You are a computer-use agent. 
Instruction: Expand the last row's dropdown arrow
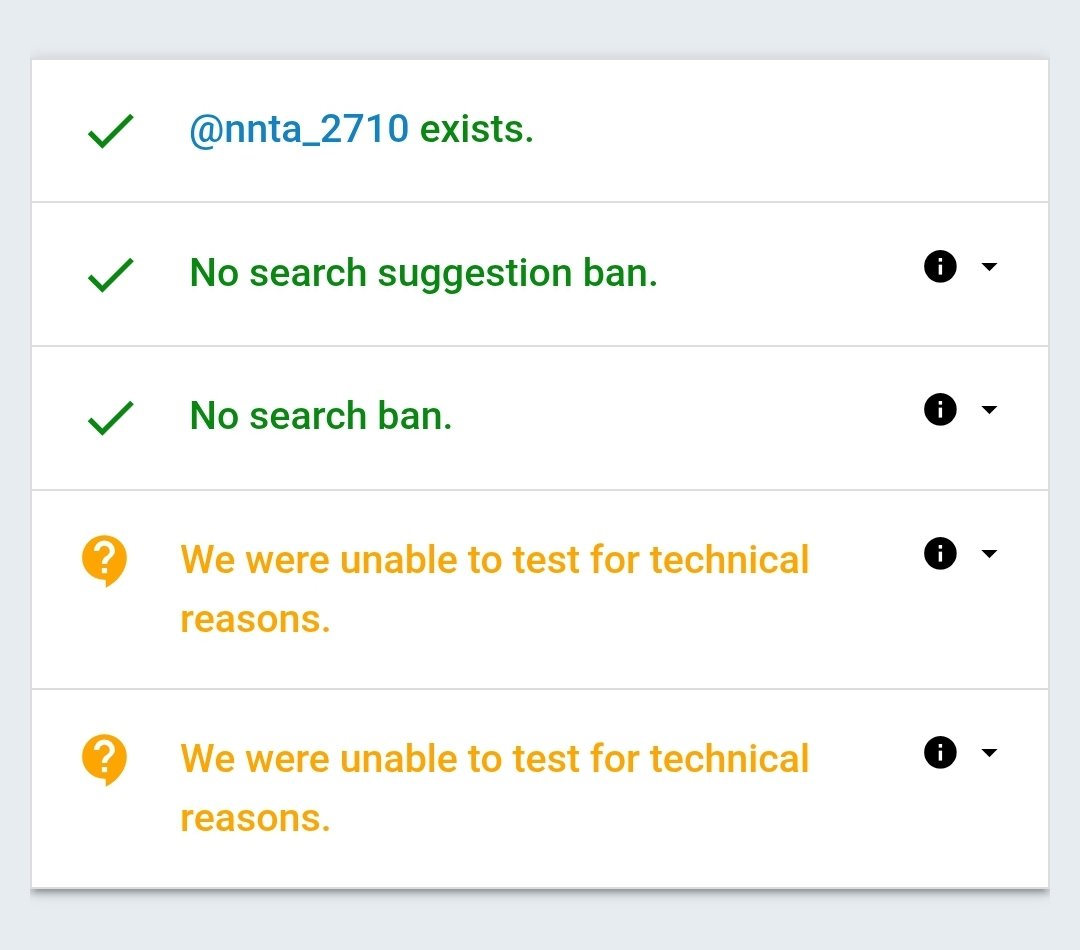(989, 752)
